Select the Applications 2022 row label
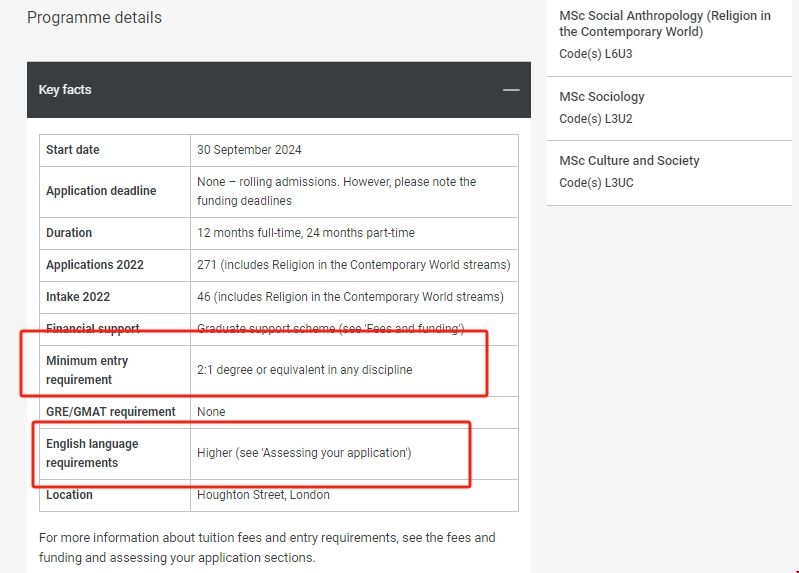799x573 pixels. pos(95,265)
